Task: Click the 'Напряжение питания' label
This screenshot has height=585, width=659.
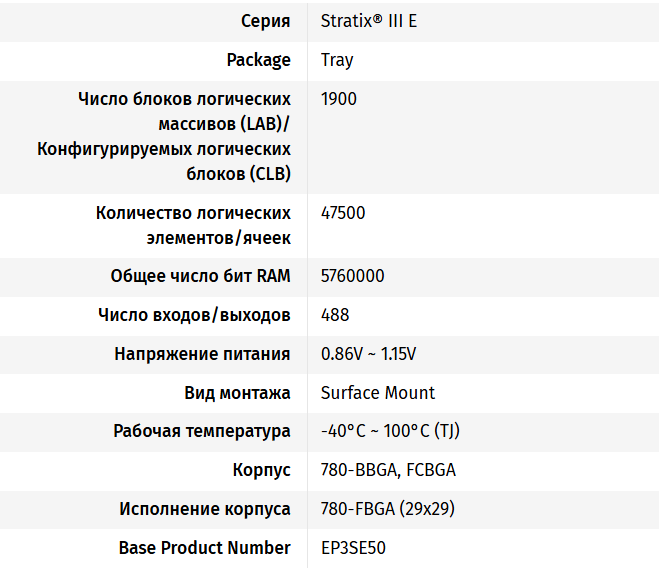Action: 202,354
